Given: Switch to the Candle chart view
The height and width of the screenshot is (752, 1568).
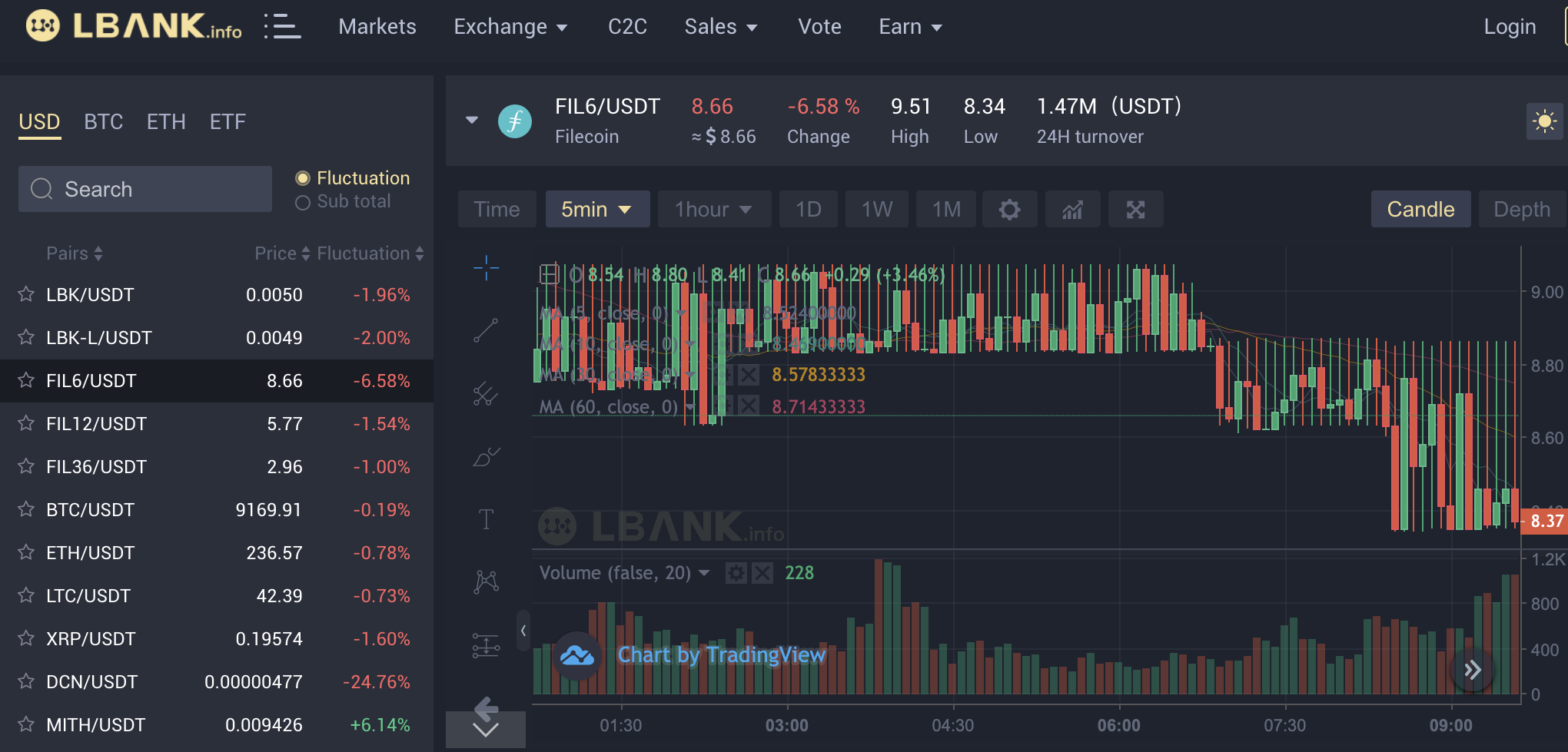Looking at the screenshot, I should (x=1420, y=209).
